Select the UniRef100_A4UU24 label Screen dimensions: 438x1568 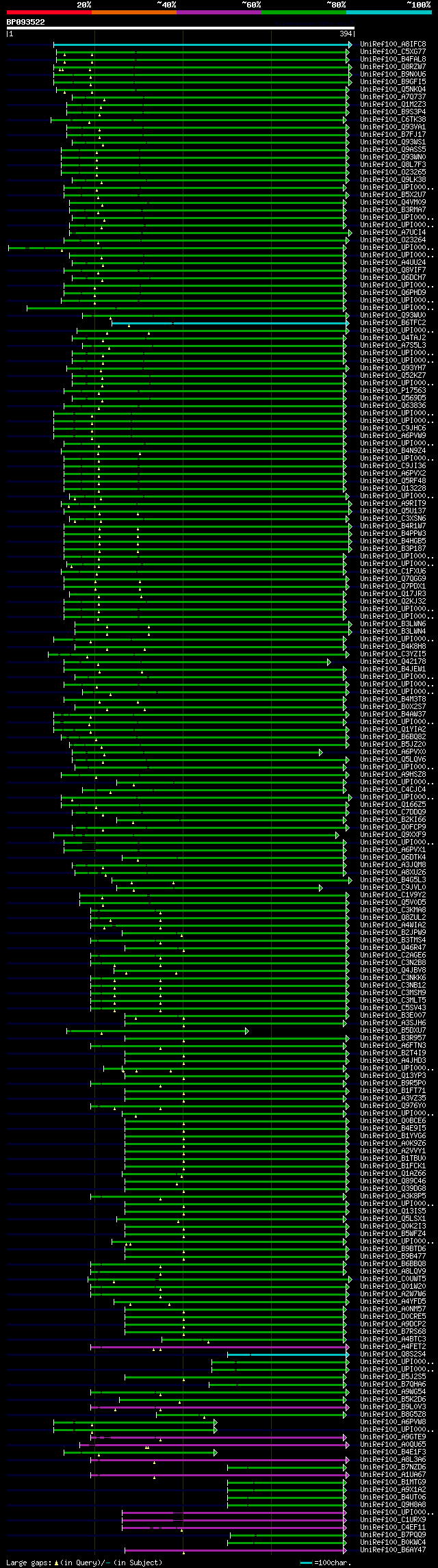click(x=393, y=263)
